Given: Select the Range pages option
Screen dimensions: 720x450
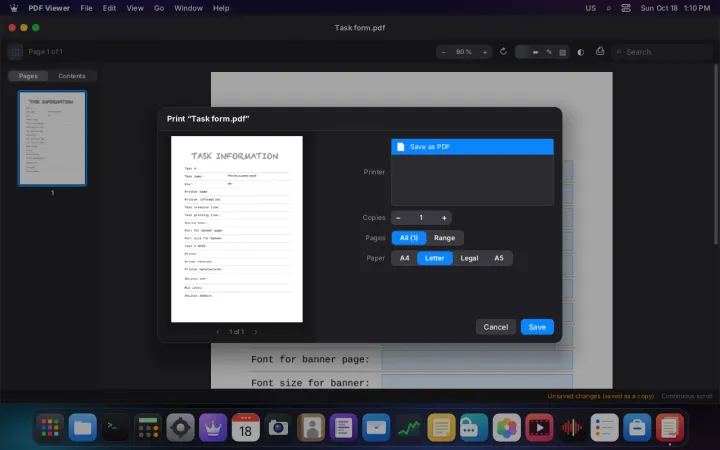Looking at the screenshot, I should [444, 238].
